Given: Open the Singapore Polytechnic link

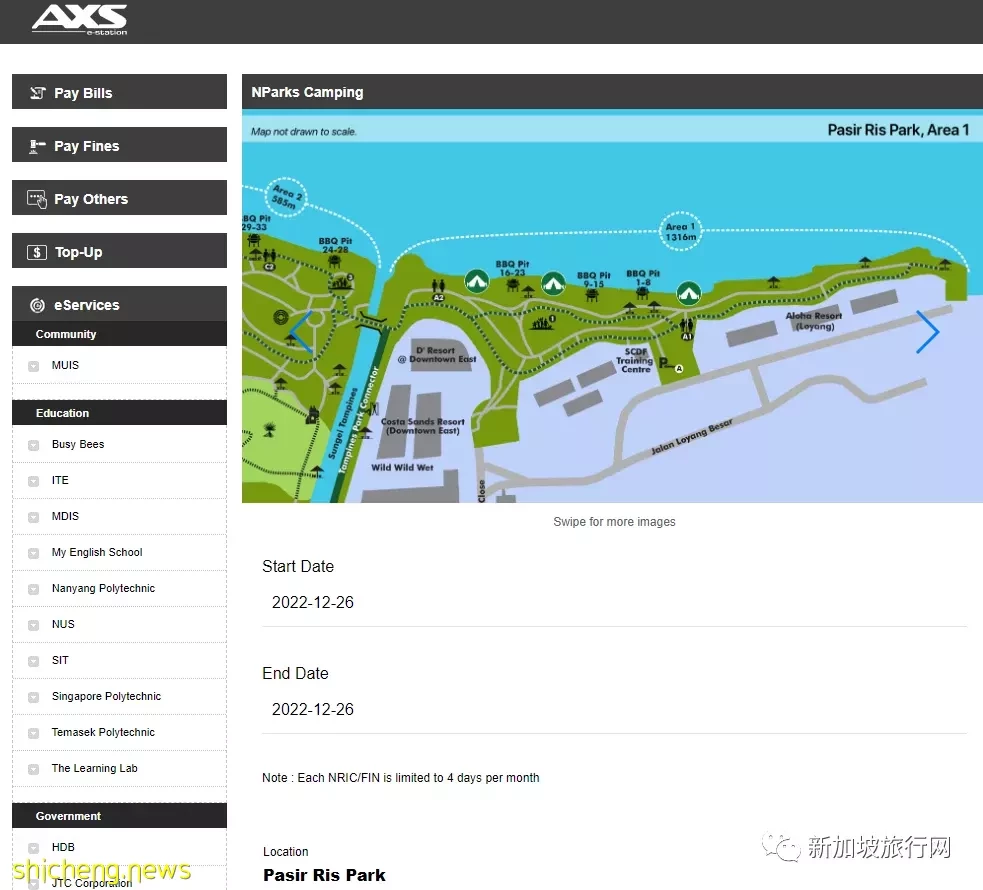Looking at the screenshot, I should tap(106, 696).
